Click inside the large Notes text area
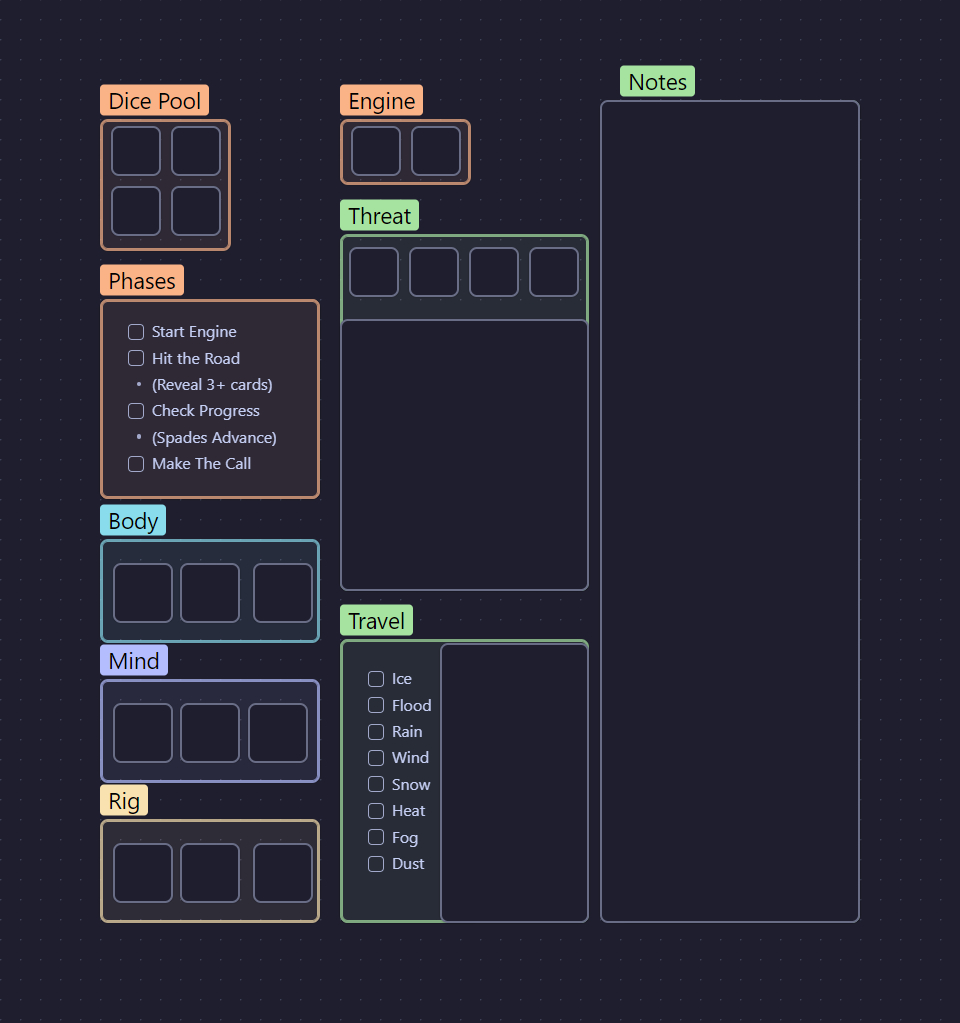 pyautogui.click(x=729, y=510)
